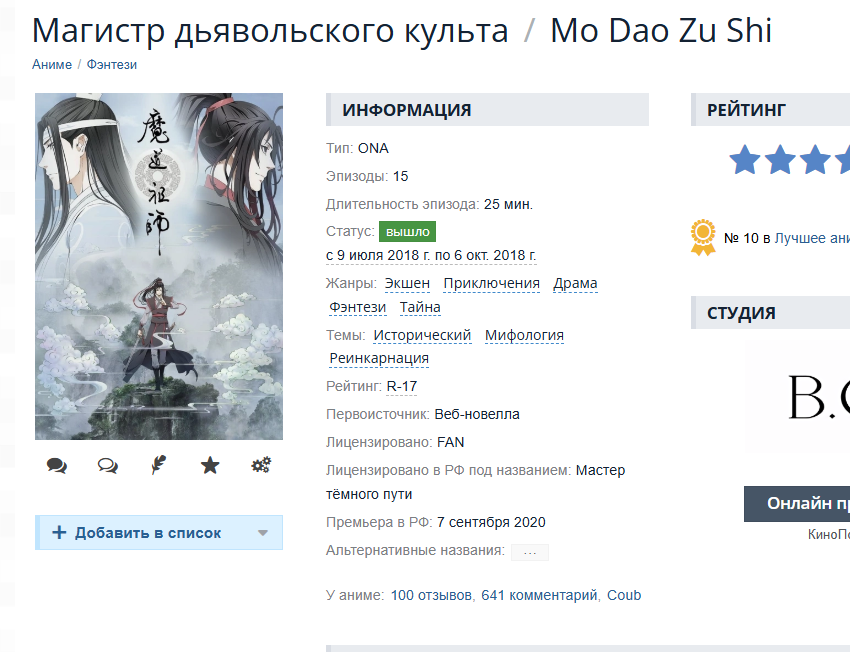Click the release dates text с 9 июля 2018
This screenshot has width=850, height=652.
(431, 255)
